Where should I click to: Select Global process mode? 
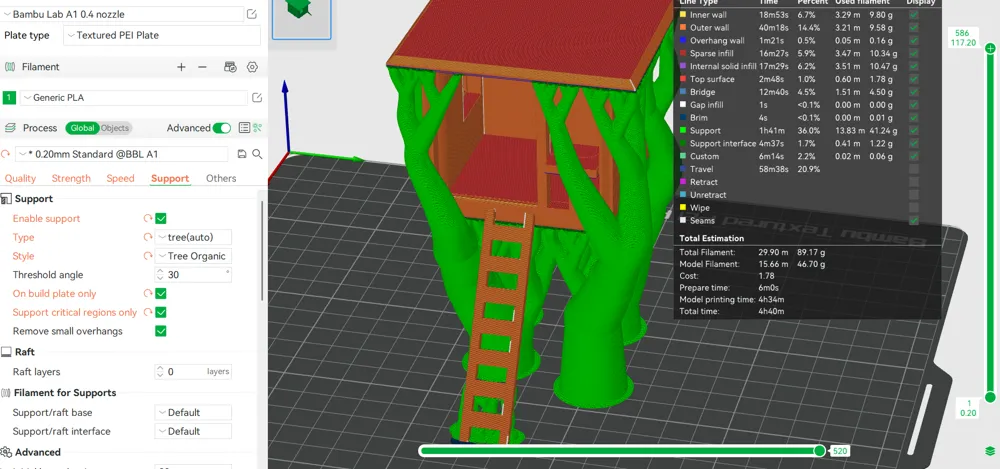point(82,128)
